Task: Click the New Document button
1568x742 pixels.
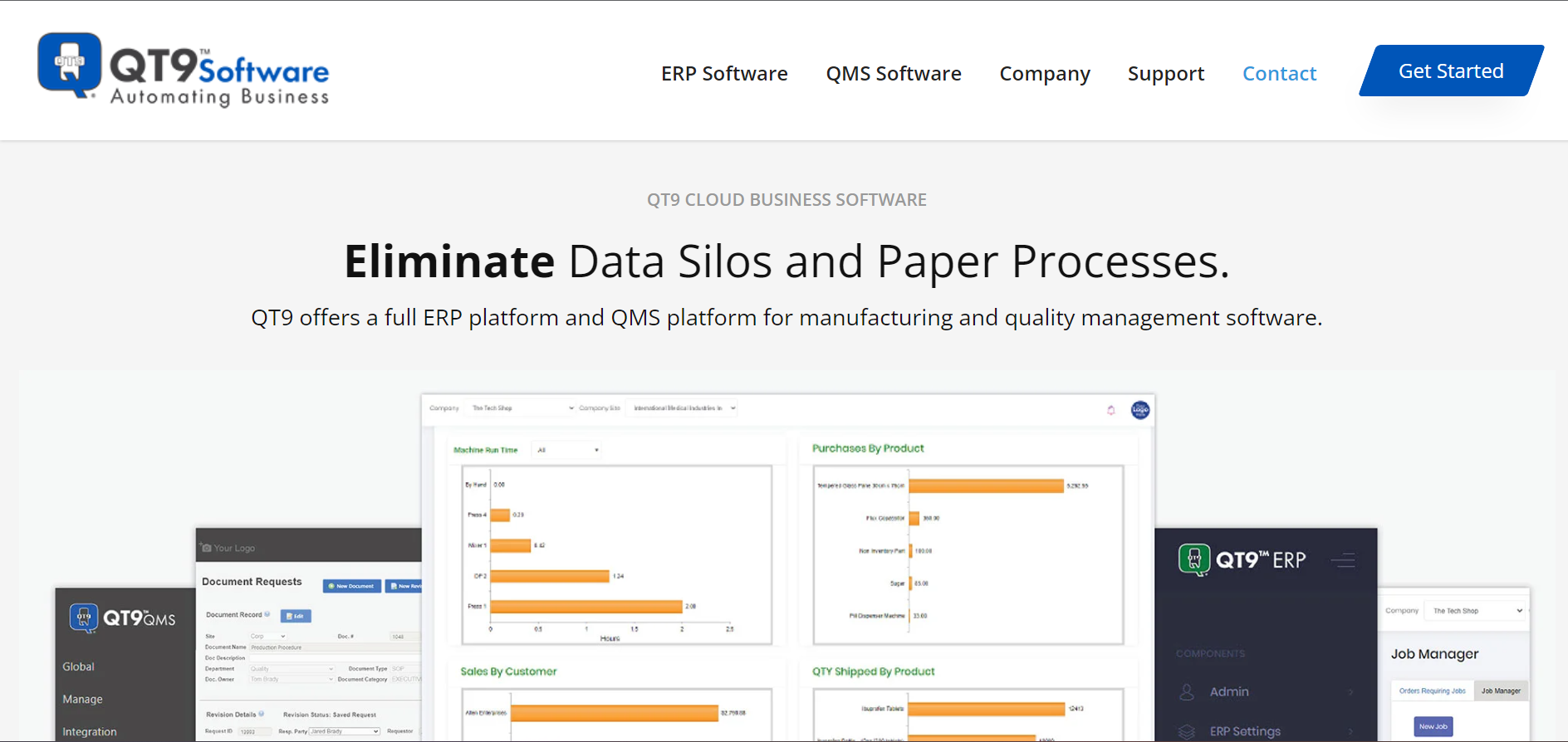Action: 351,586
